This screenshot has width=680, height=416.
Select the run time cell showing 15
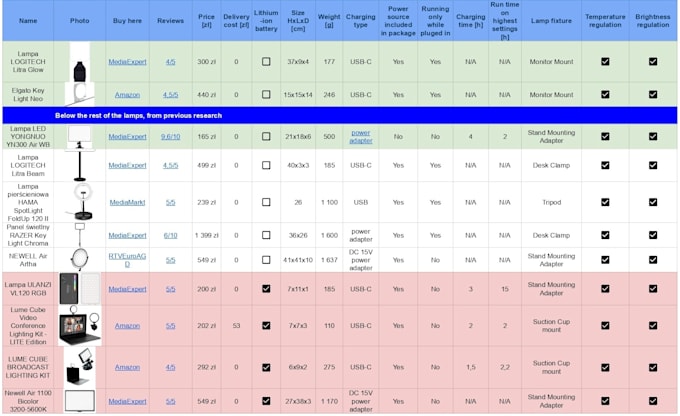tap(505, 289)
